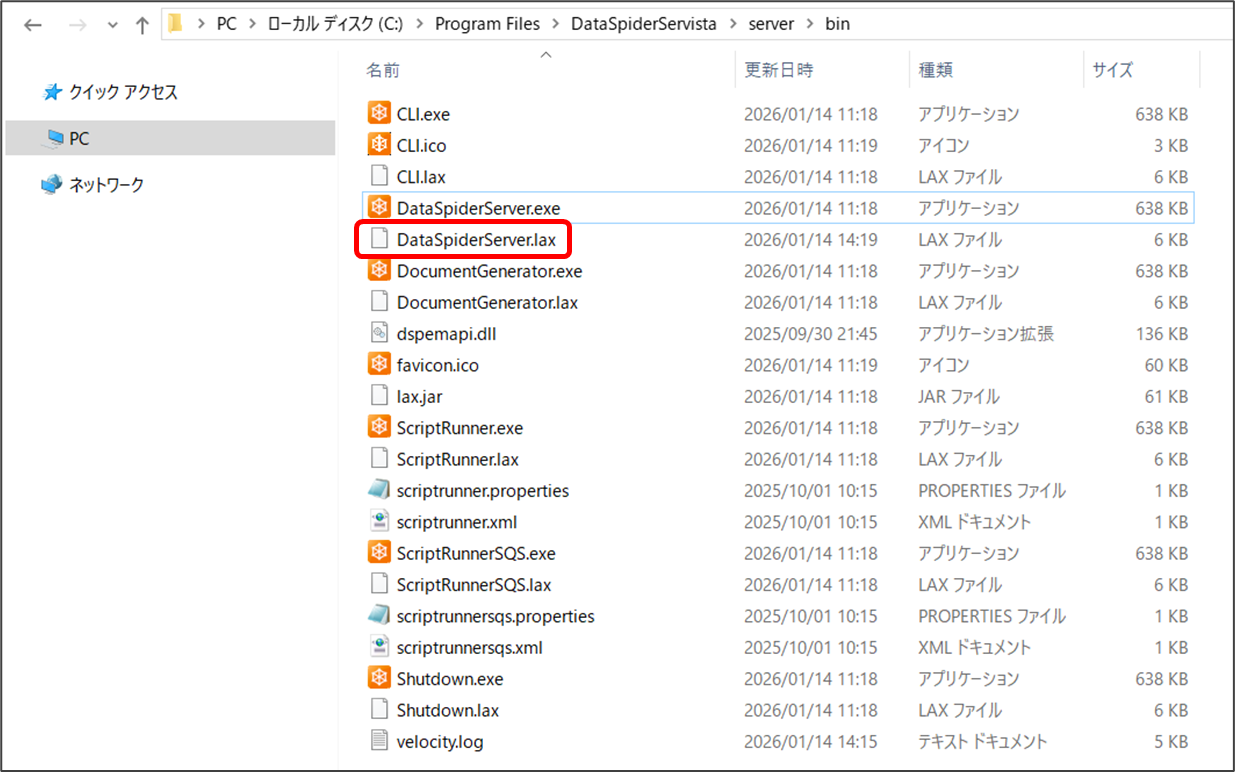Select the CLI.ico icon file
Screen dimensions: 1235x772
379,145
